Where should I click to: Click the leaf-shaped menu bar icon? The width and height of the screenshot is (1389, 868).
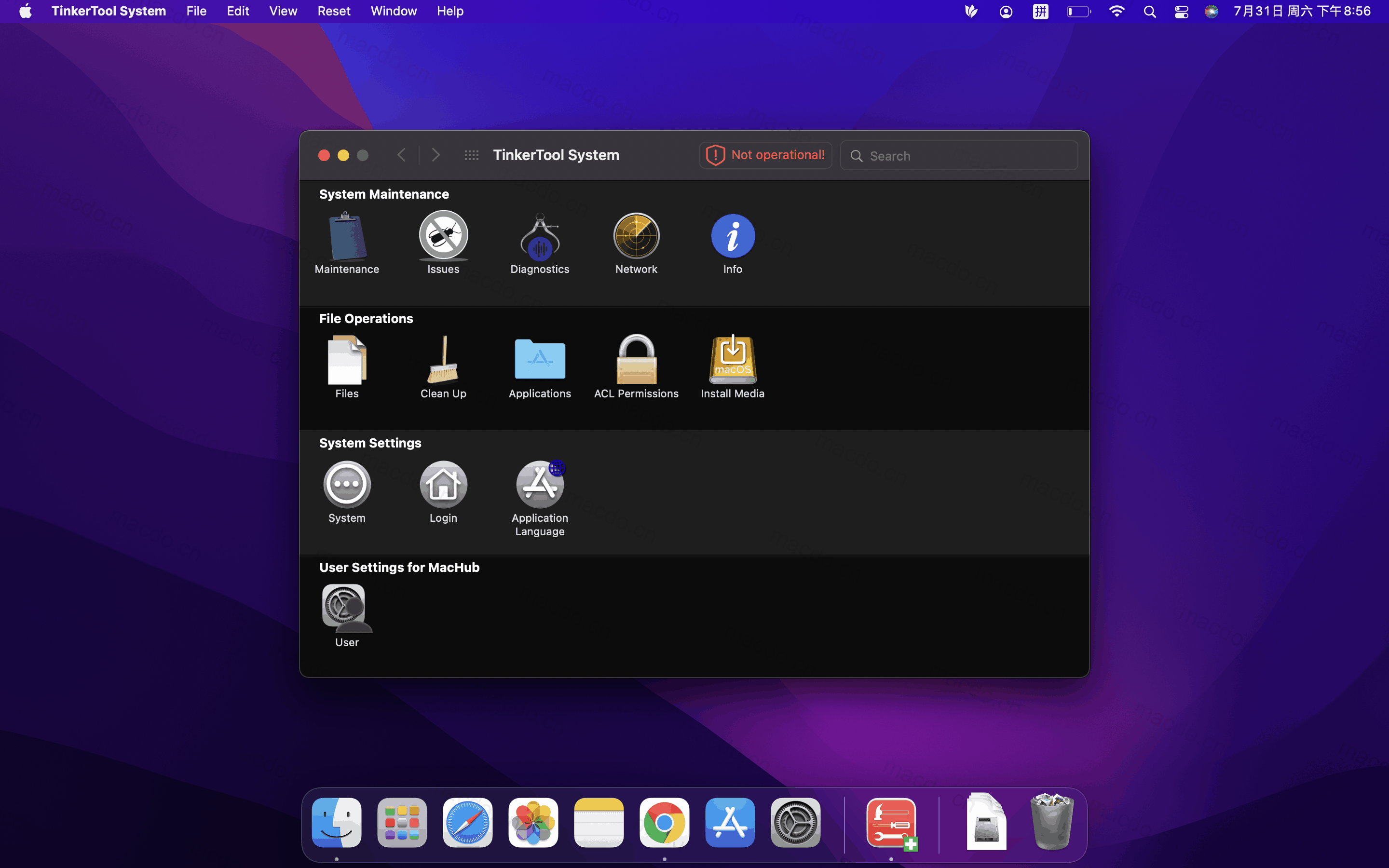click(970, 12)
